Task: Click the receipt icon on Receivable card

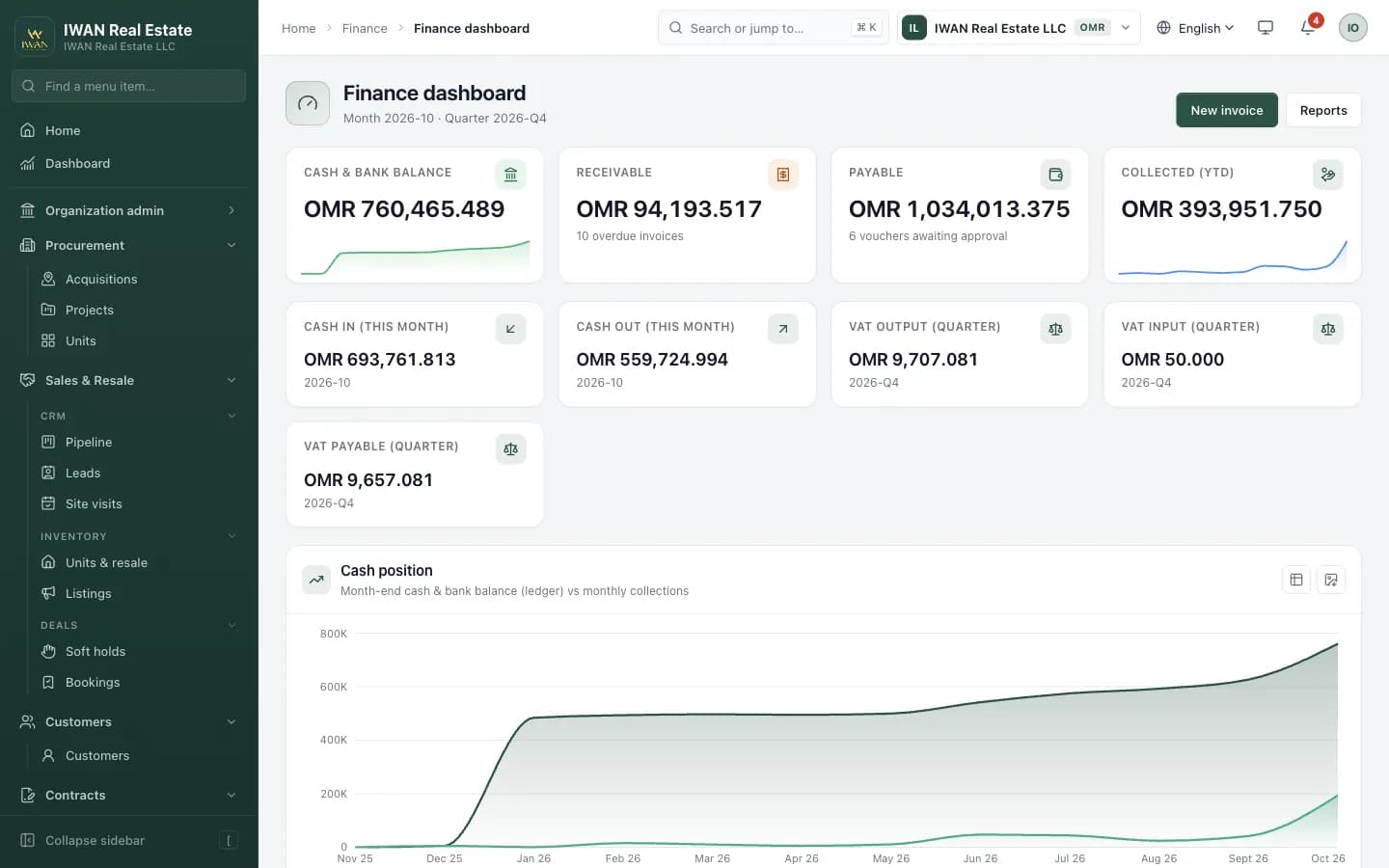Action: [x=783, y=175]
